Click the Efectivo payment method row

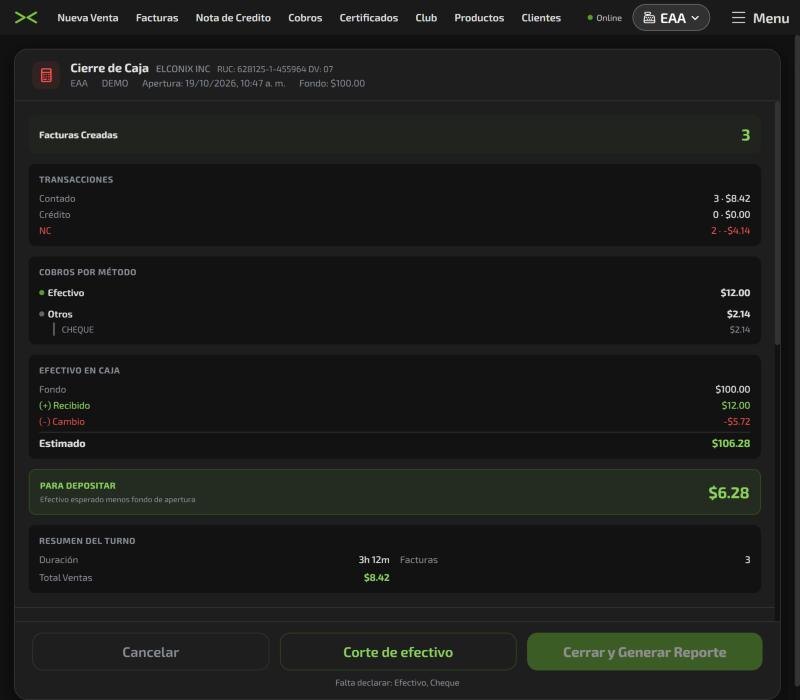pos(394,293)
